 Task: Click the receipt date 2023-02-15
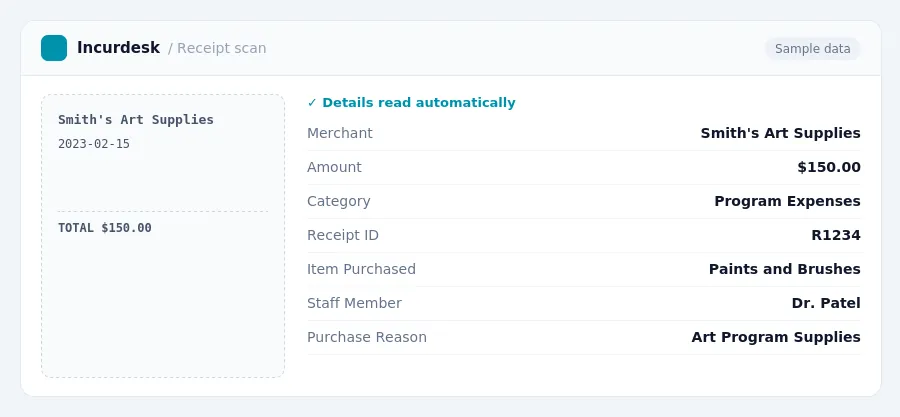[94, 144]
